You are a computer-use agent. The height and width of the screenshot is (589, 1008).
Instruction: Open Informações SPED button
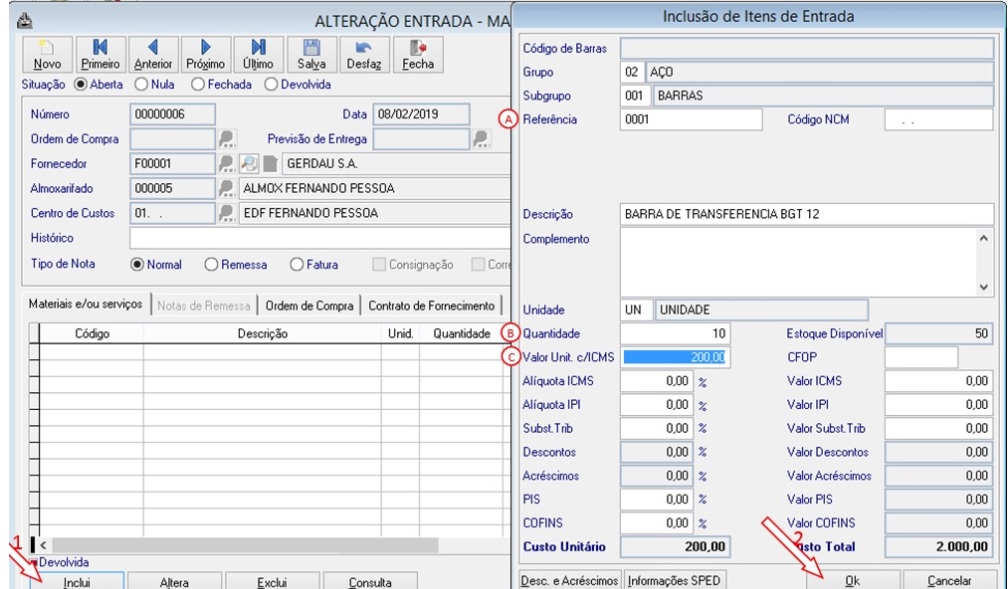tap(674, 580)
